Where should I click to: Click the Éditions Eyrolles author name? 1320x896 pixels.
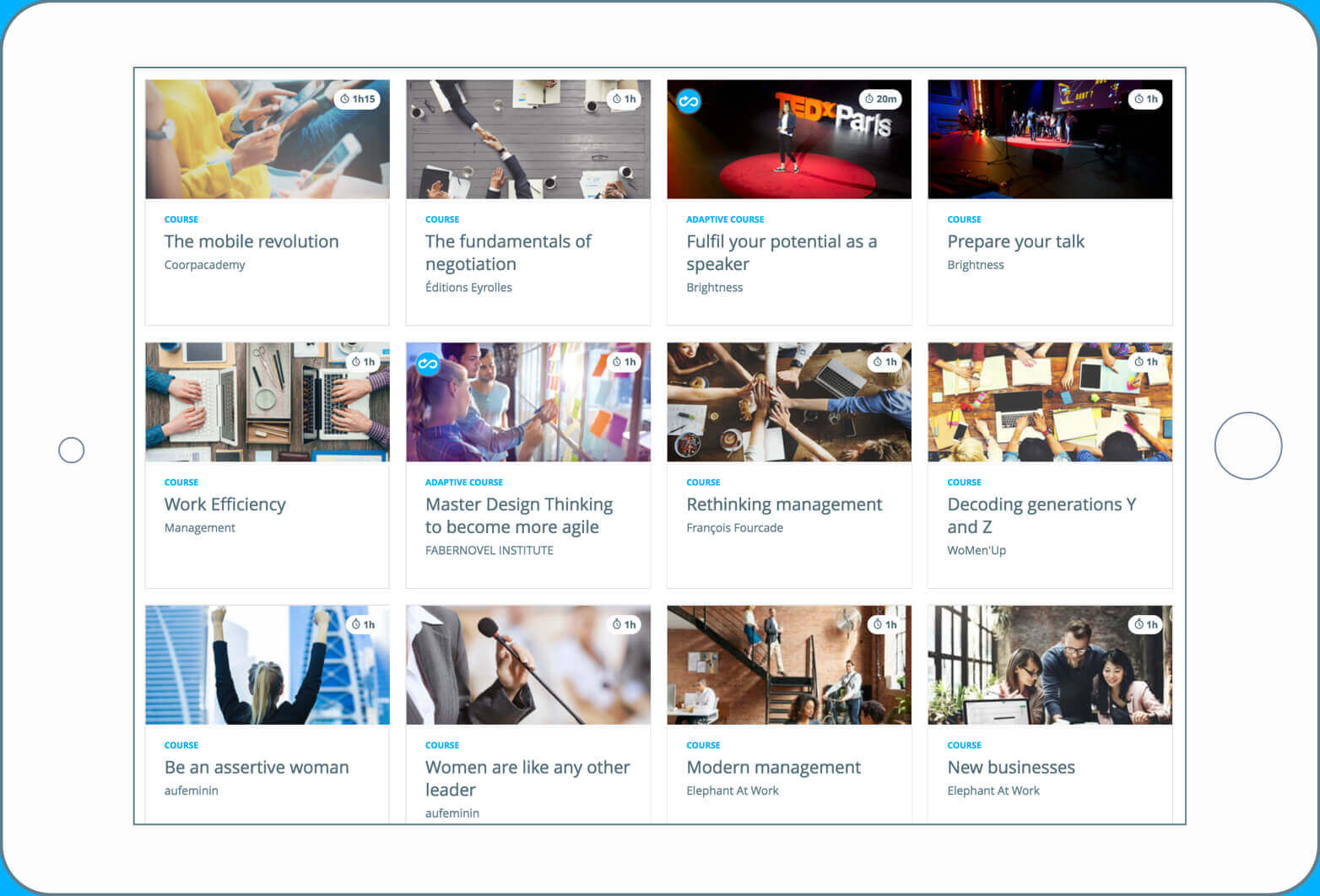click(x=468, y=288)
